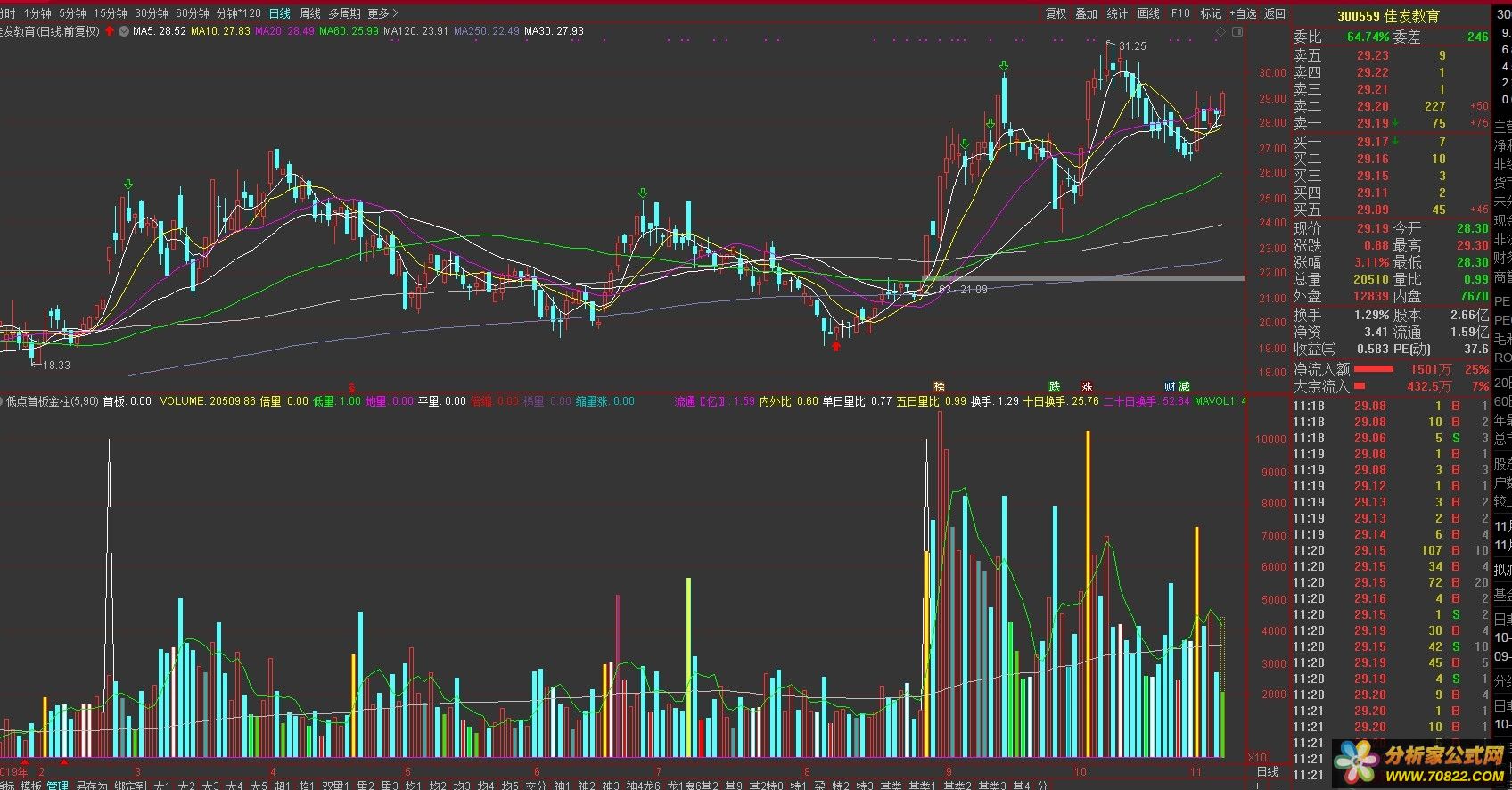
Task: Click the 300559 佳发教育 stock title
Action: (1388, 16)
